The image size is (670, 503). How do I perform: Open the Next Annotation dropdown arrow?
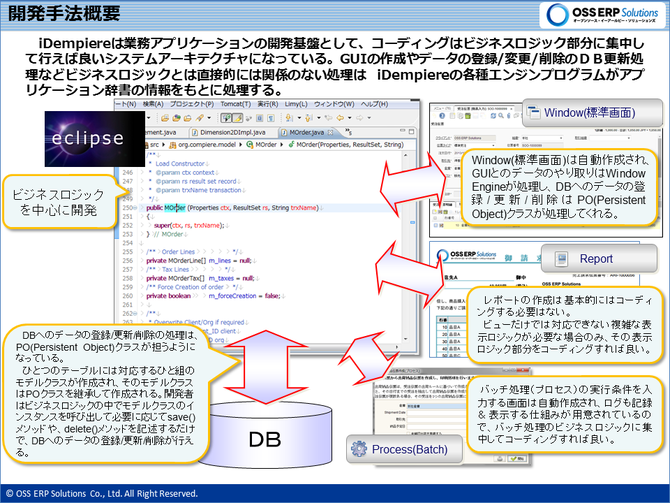pyautogui.click(x=299, y=118)
